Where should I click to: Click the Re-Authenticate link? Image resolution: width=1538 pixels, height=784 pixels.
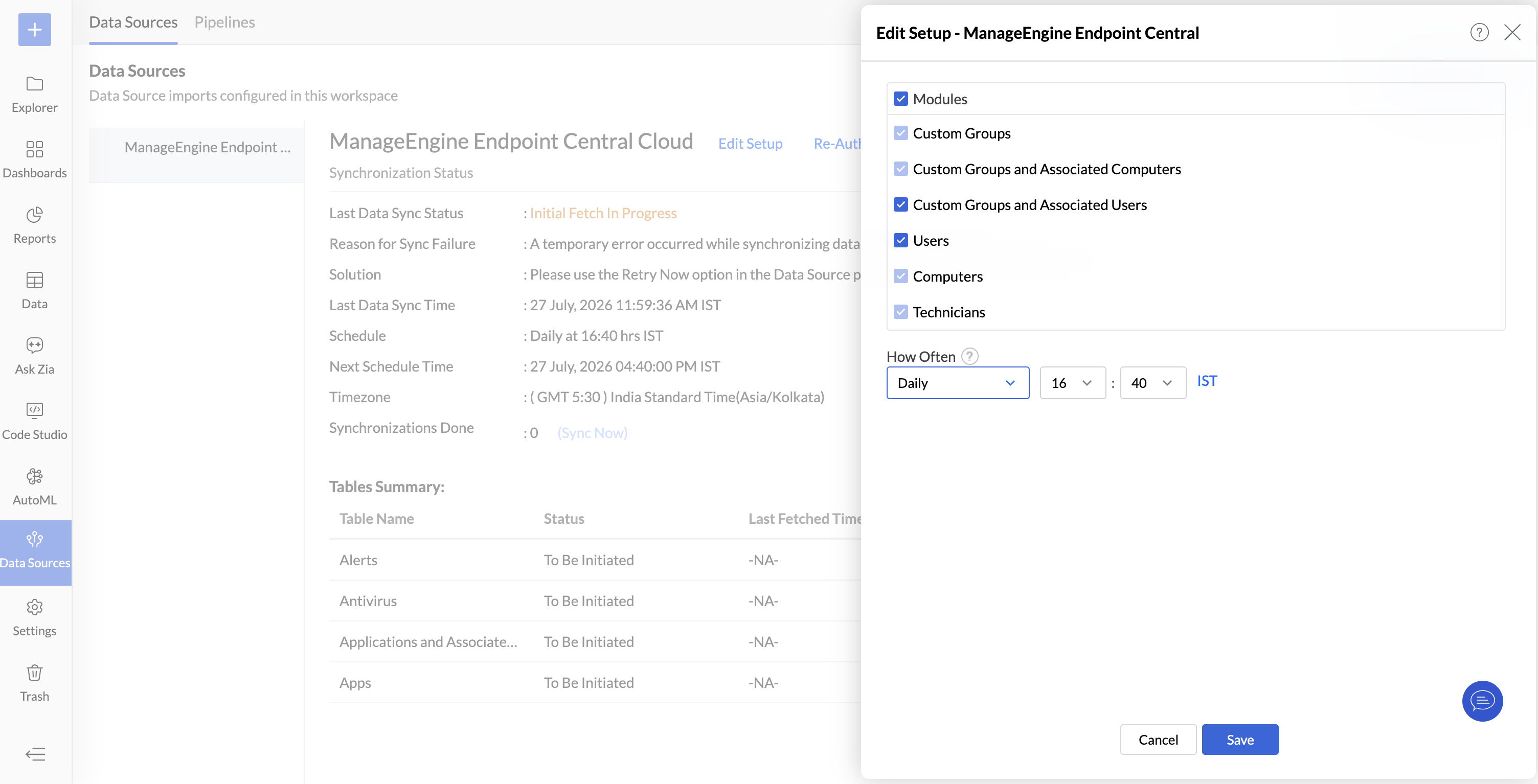tap(837, 143)
